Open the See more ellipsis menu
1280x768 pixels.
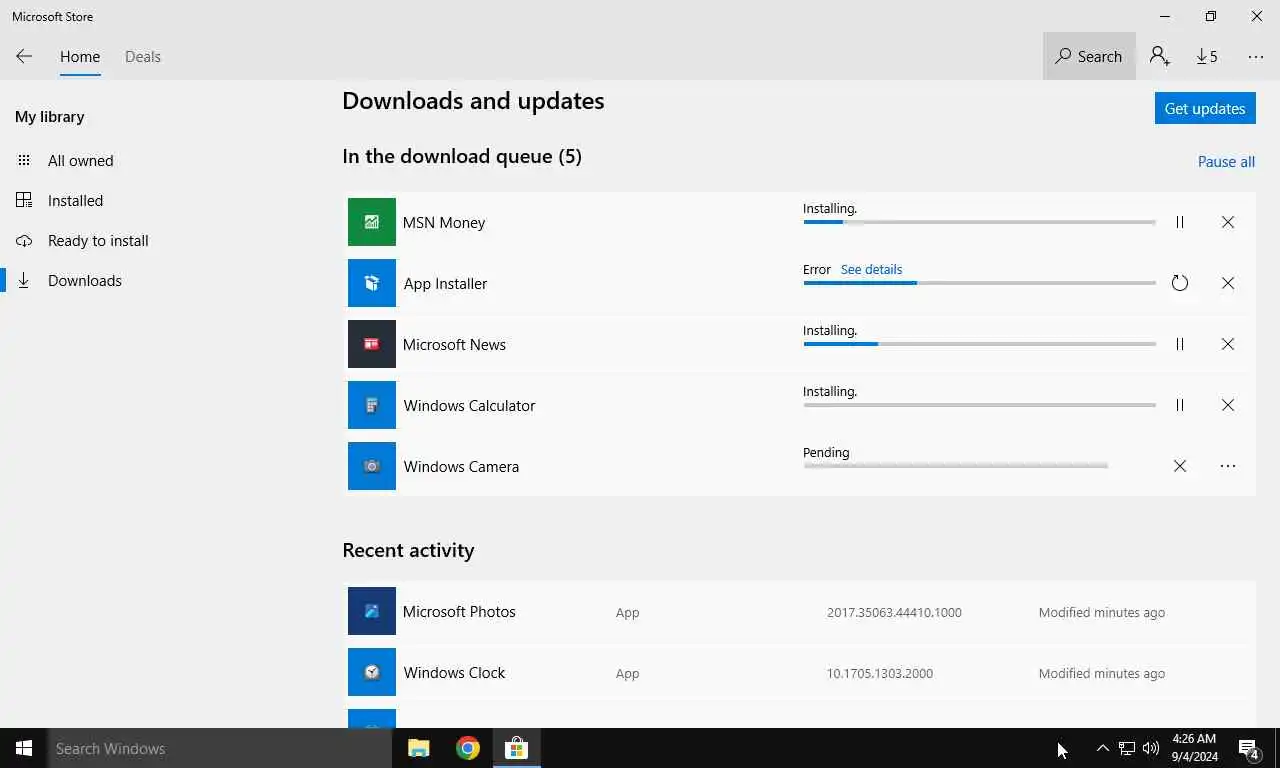[1256, 57]
